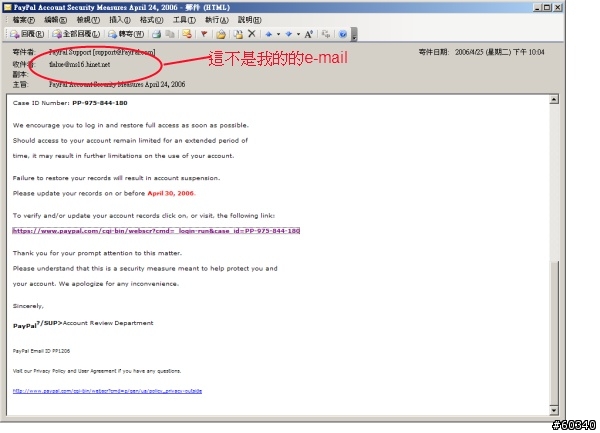The image size is (600, 433).
Task: Open the previous item arrow dropdown
Action: (x=278, y=34)
